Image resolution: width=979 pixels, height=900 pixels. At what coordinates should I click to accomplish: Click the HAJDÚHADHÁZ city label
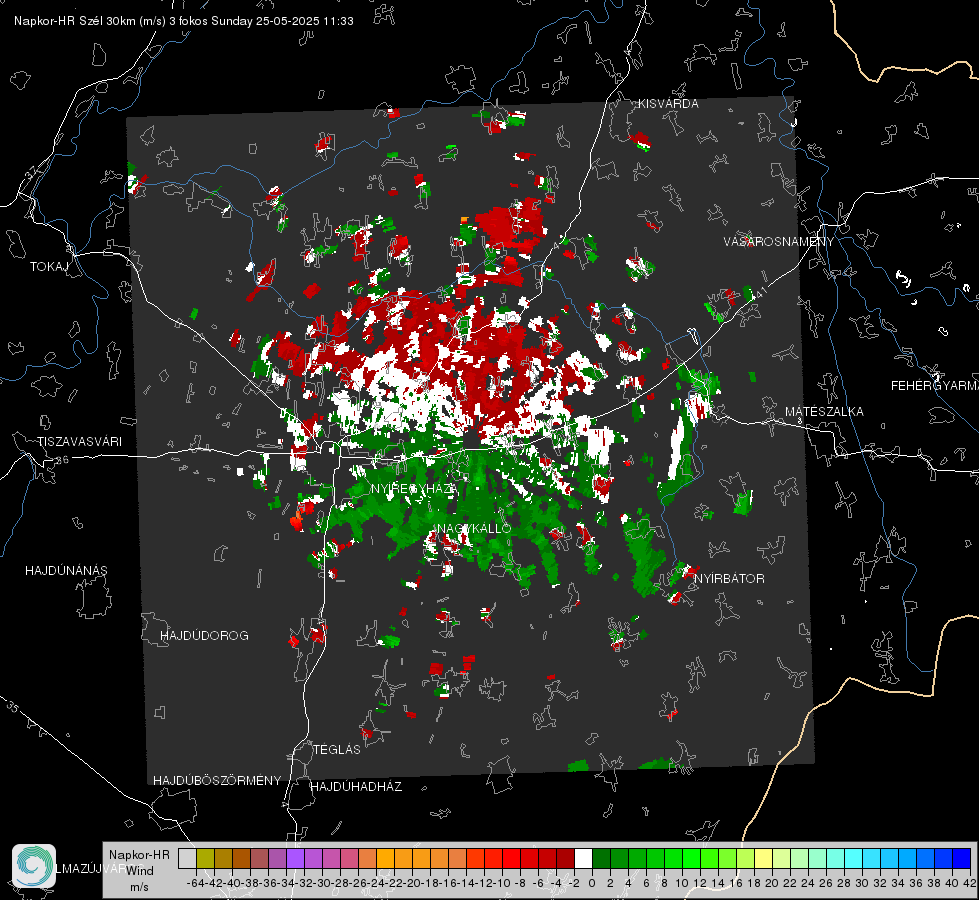coord(356,787)
